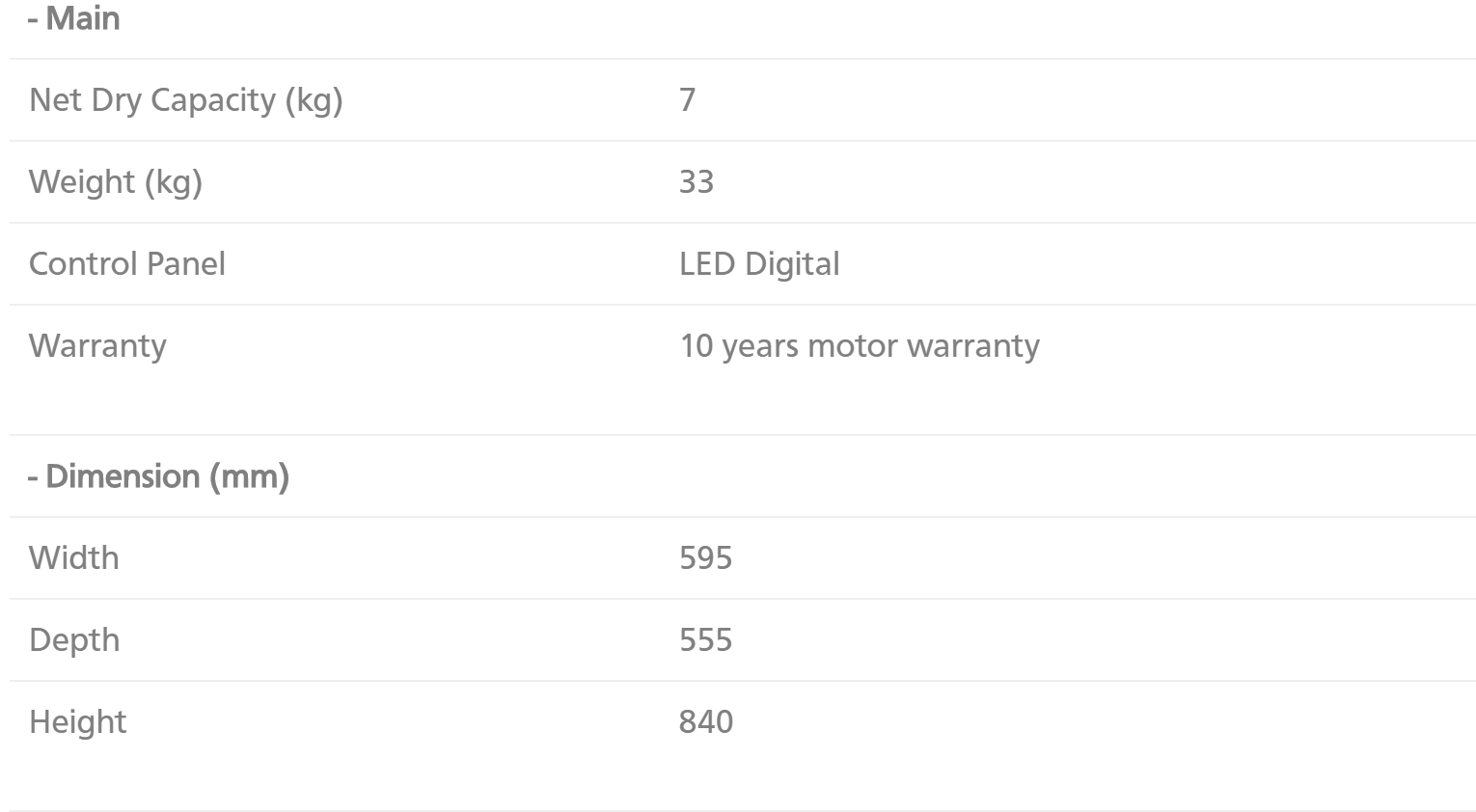1476x812 pixels.
Task: Select the Control Panel label
Action: click(127, 263)
